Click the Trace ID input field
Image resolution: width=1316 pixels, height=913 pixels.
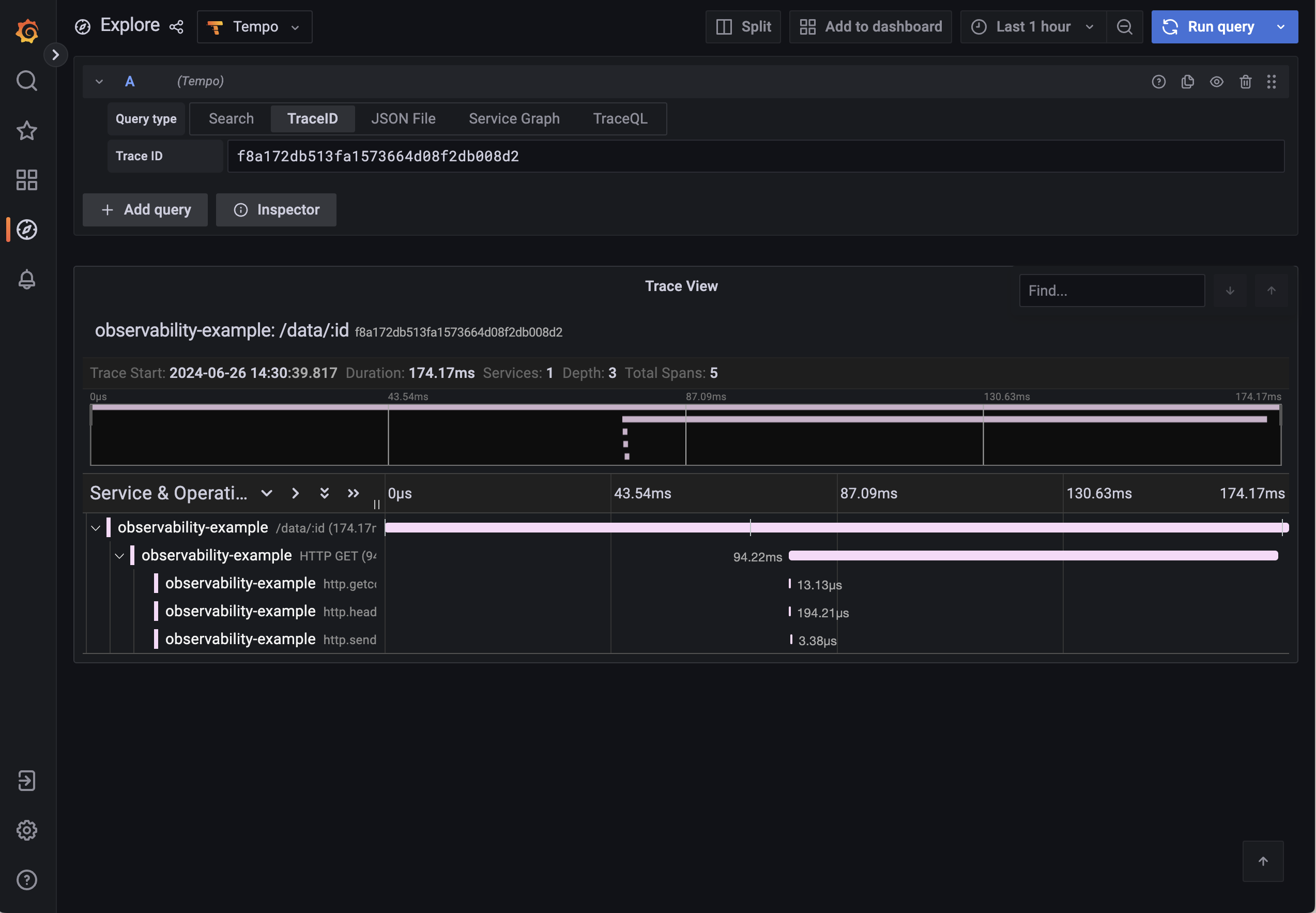point(756,155)
